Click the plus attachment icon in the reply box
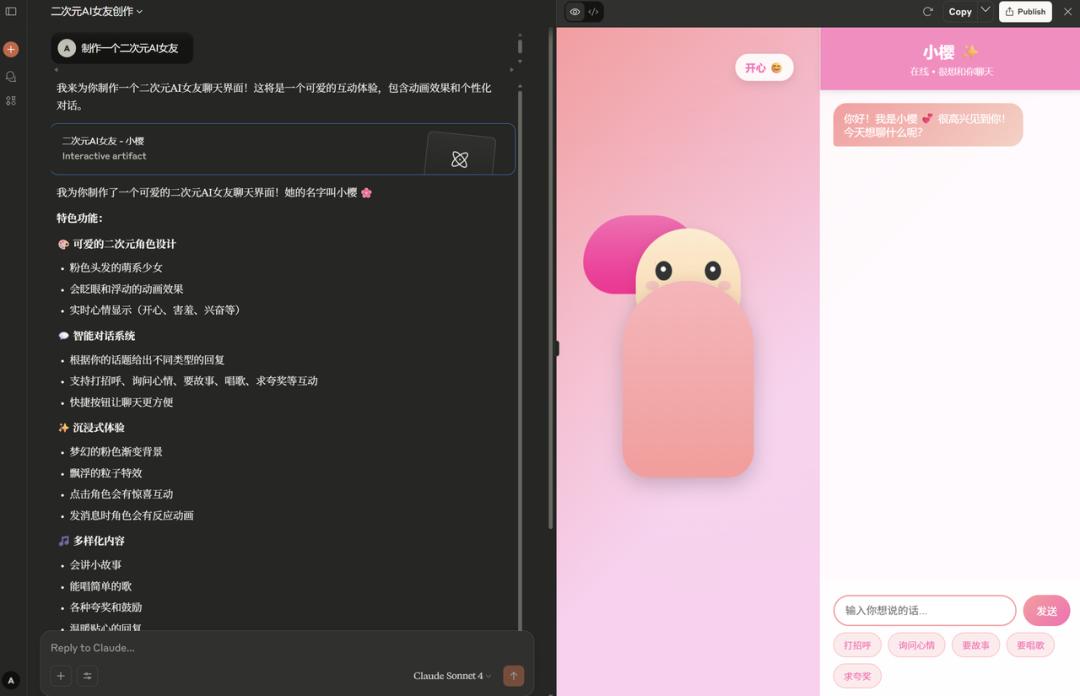The width and height of the screenshot is (1080, 696). point(60,675)
